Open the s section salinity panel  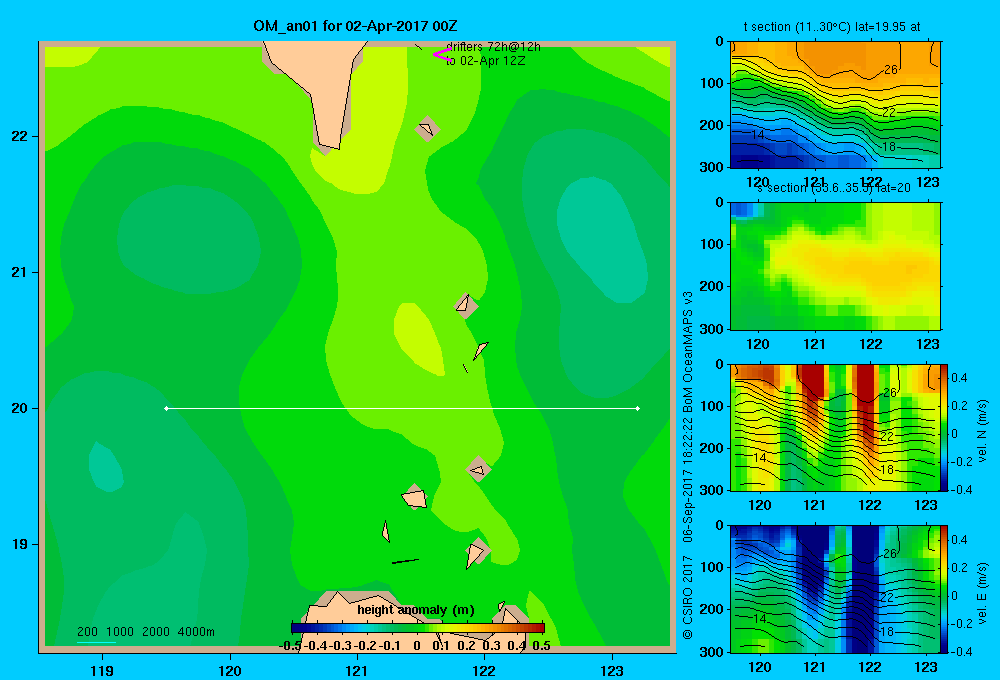pos(835,266)
